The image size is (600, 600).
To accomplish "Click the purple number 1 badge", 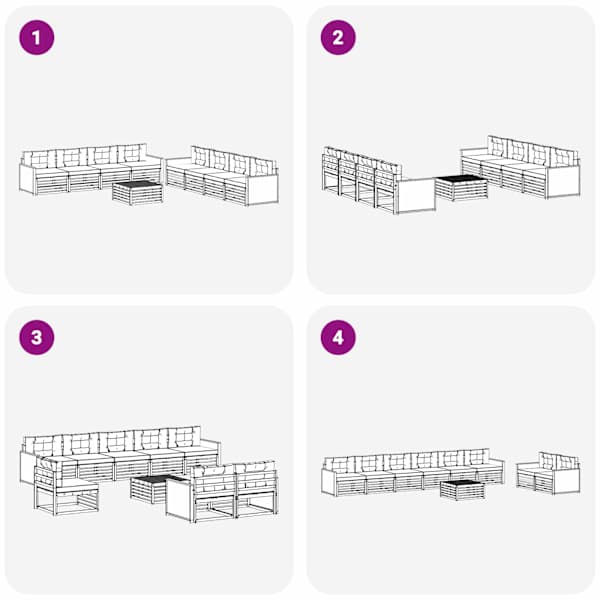I will click(x=37, y=38).
